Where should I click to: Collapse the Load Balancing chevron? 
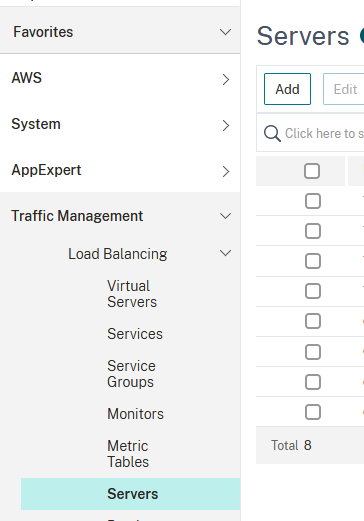[226, 253]
